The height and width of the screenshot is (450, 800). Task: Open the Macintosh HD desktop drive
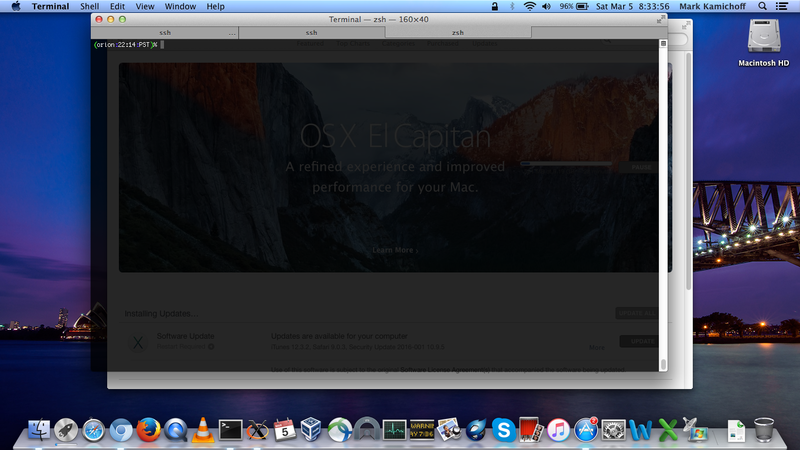(764, 42)
